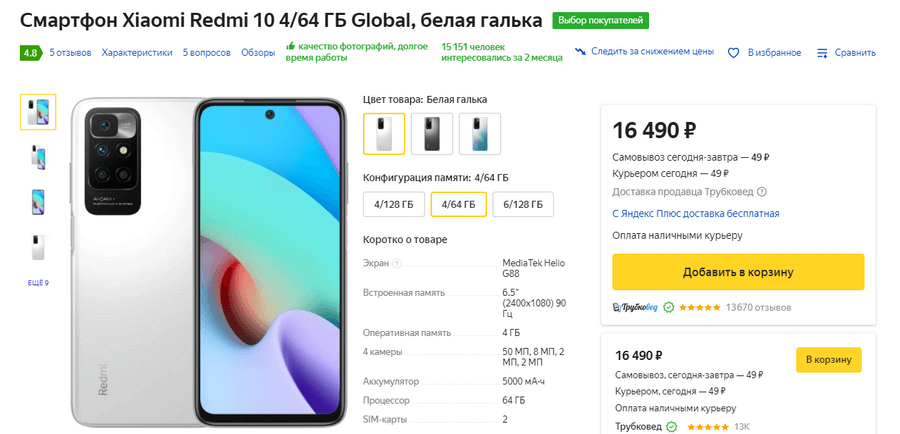Image resolution: width=900 pixels, height=434 pixels.
Task: Click the small В корзину button
Action: tap(828, 359)
